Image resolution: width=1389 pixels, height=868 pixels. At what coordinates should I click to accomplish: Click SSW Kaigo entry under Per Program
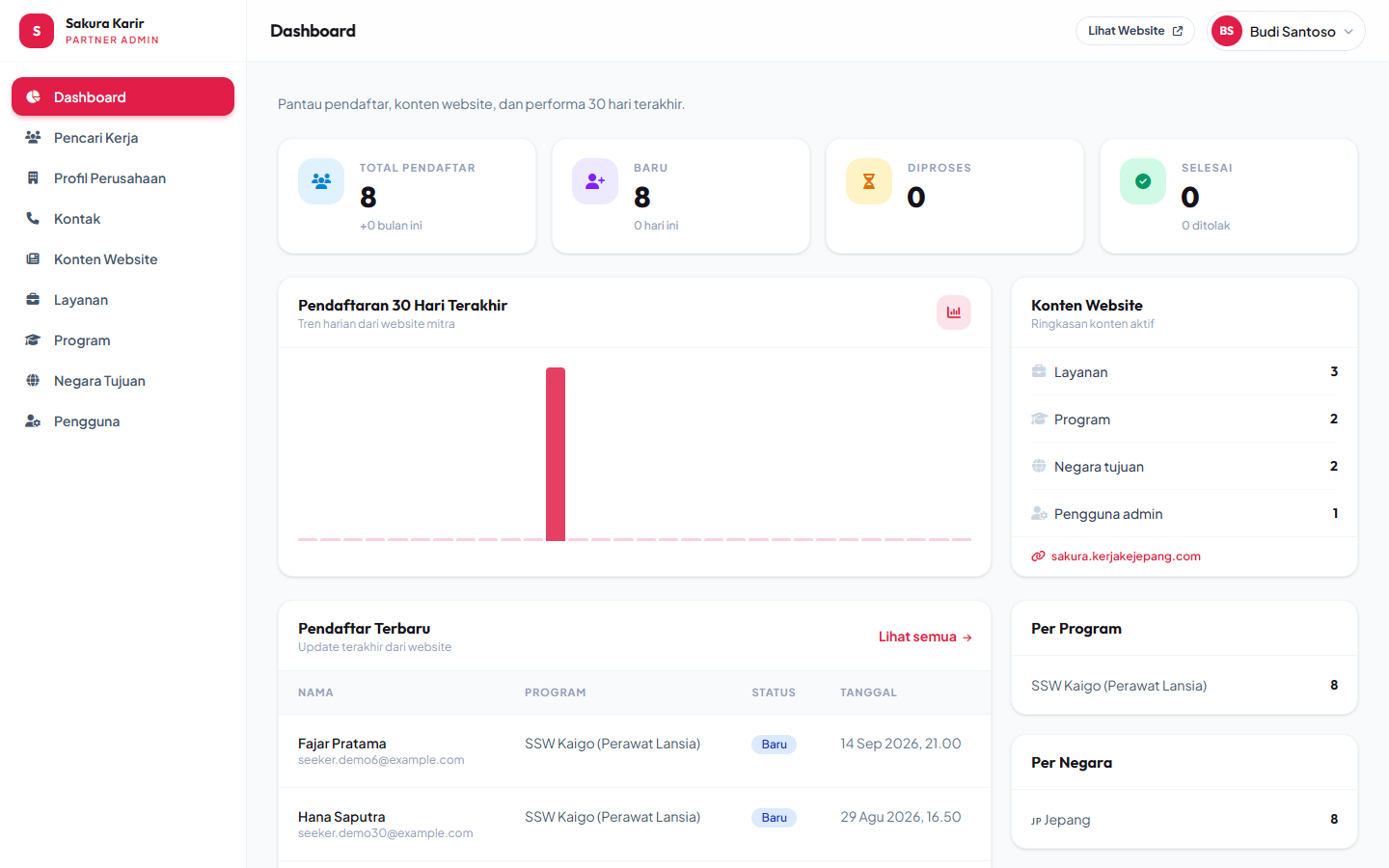pos(1185,686)
